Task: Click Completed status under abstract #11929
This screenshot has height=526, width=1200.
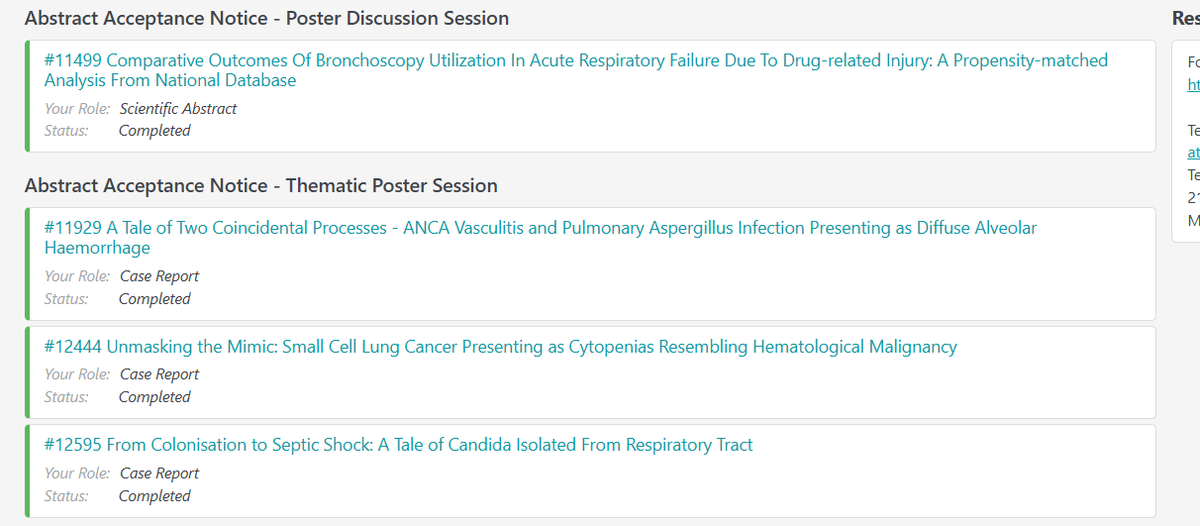Action: (x=154, y=299)
